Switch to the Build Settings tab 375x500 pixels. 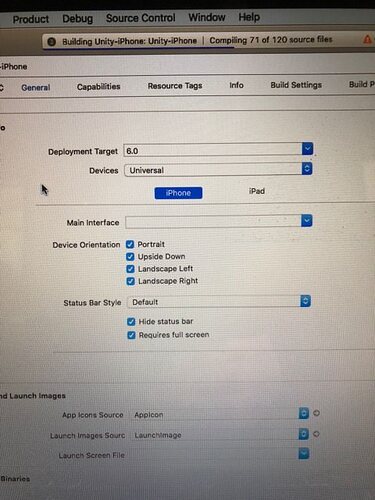click(x=296, y=85)
